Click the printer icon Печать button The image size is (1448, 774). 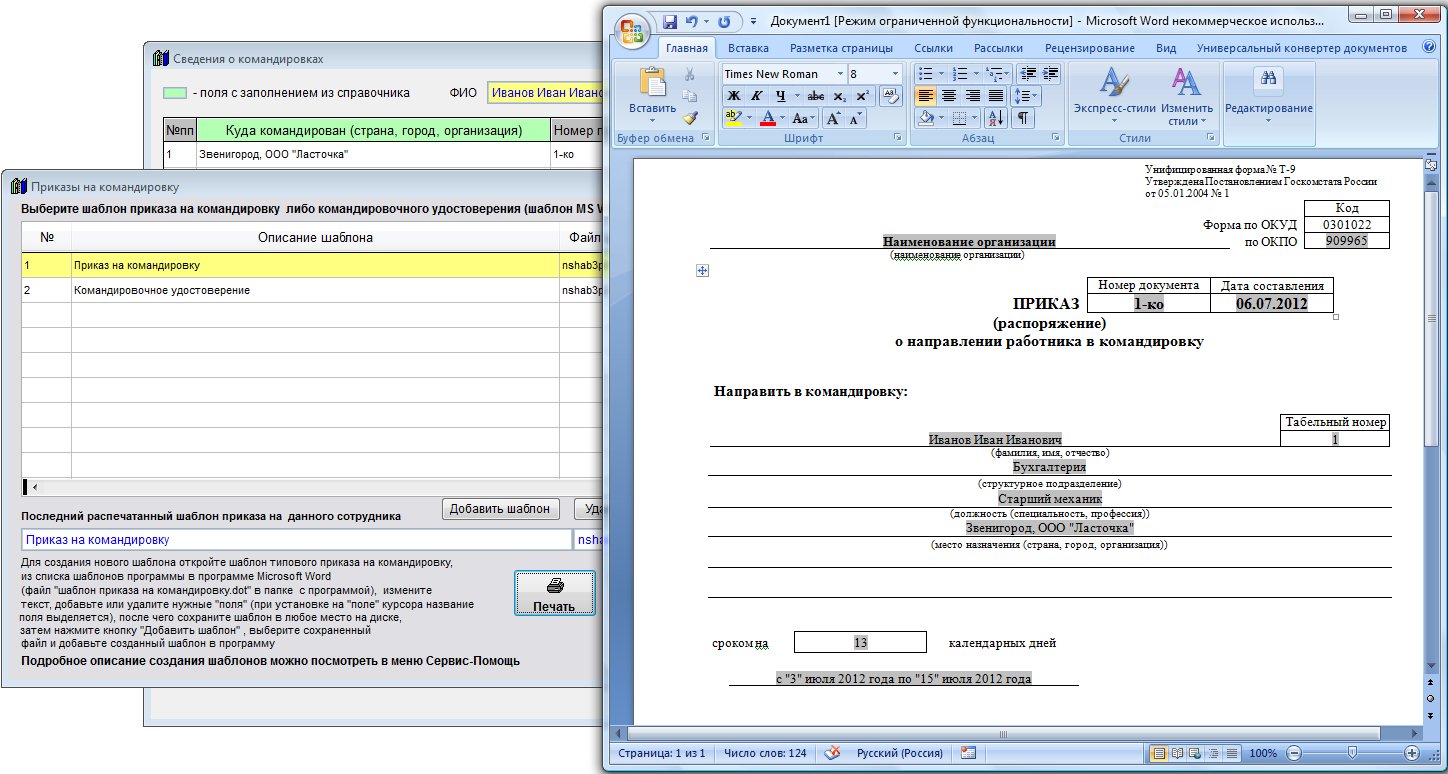point(554,593)
